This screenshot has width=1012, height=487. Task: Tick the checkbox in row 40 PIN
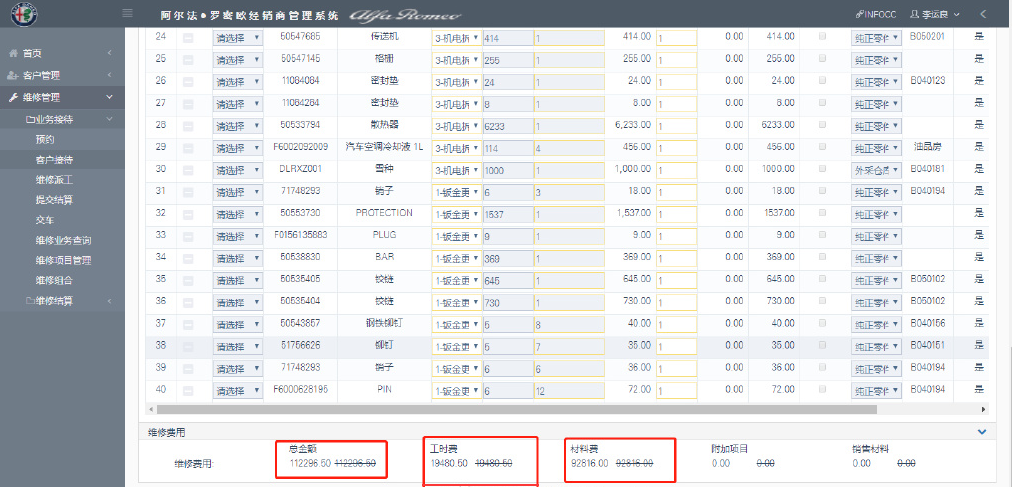(822, 390)
